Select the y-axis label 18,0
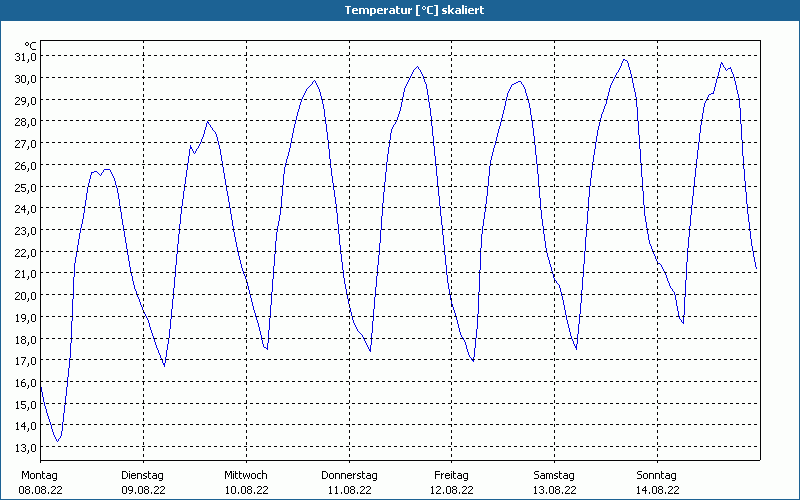The width and height of the screenshot is (800, 500). (x=26, y=340)
